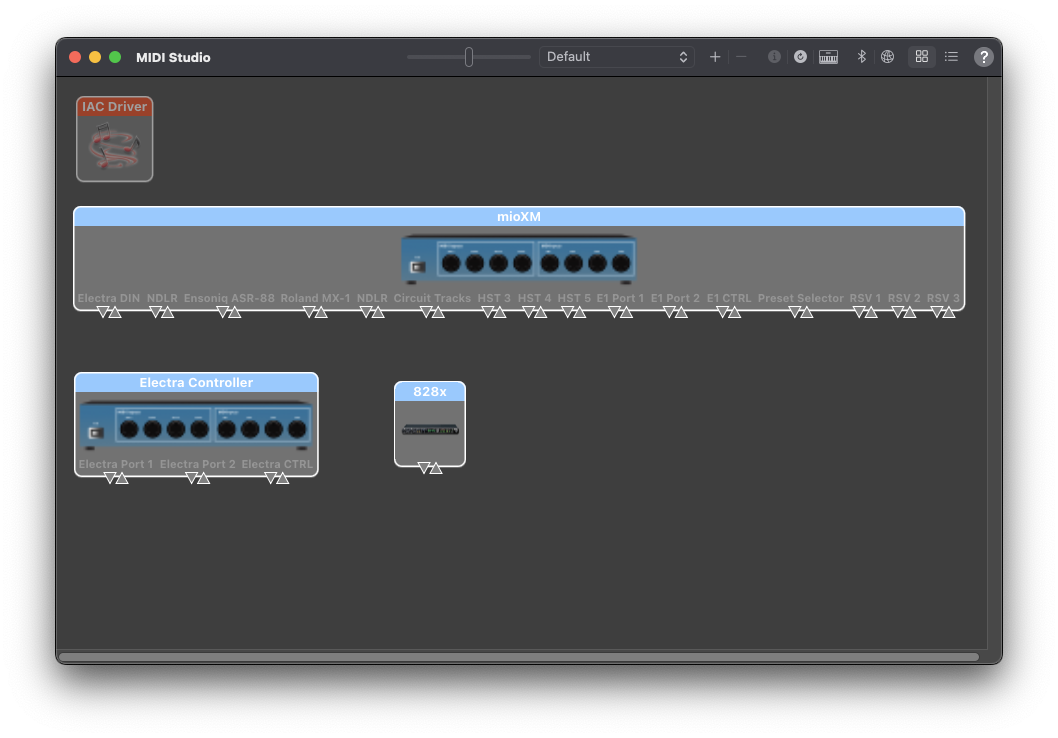The width and height of the screenshot is (1058, 738).
Task: Close the MIDI Studio window
Action: pos(75,57)
